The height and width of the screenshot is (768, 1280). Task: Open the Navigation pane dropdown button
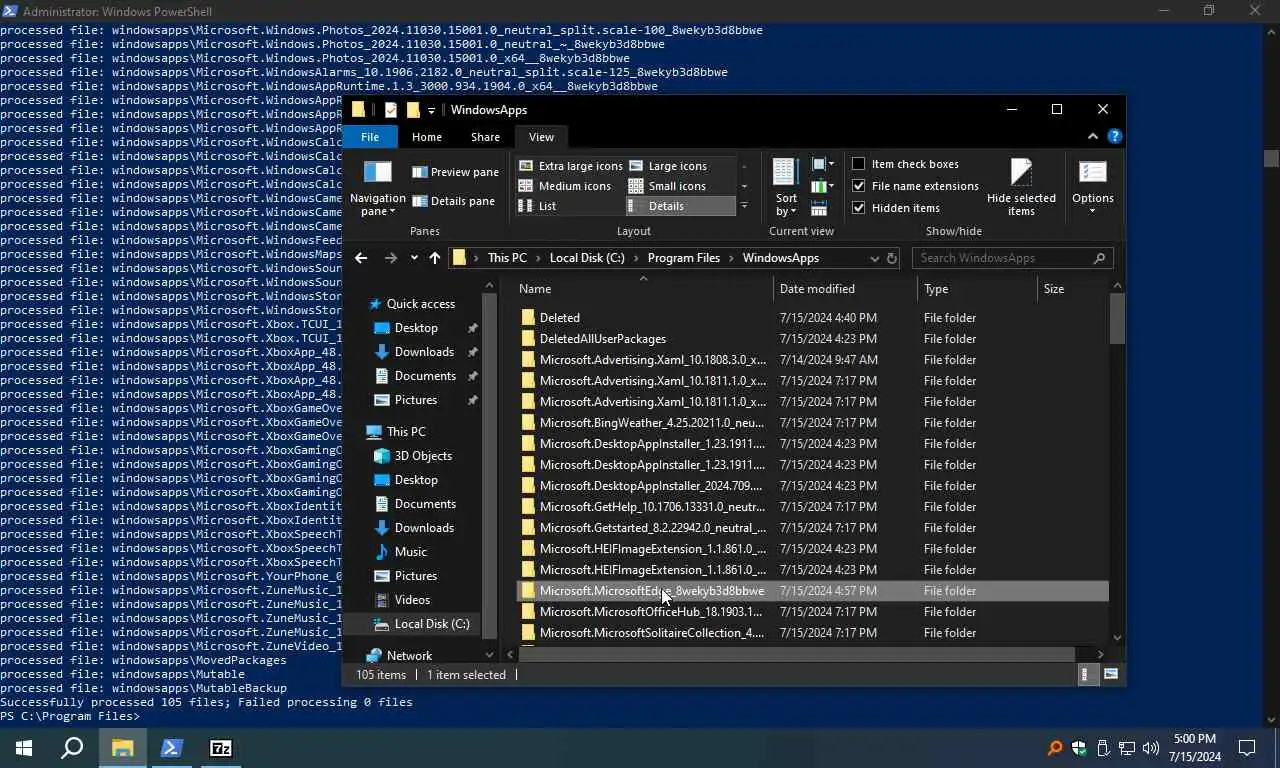(x=377, y=188)
